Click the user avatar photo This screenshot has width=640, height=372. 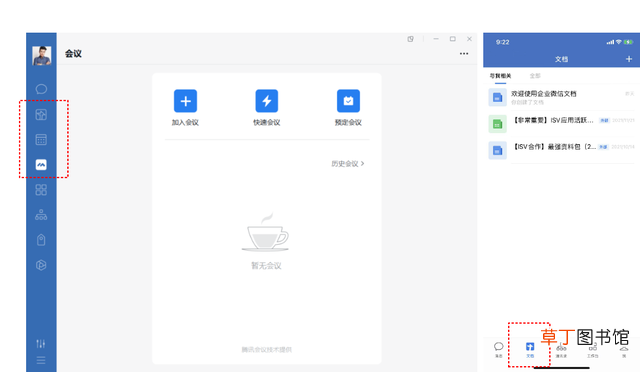point(42,56)
